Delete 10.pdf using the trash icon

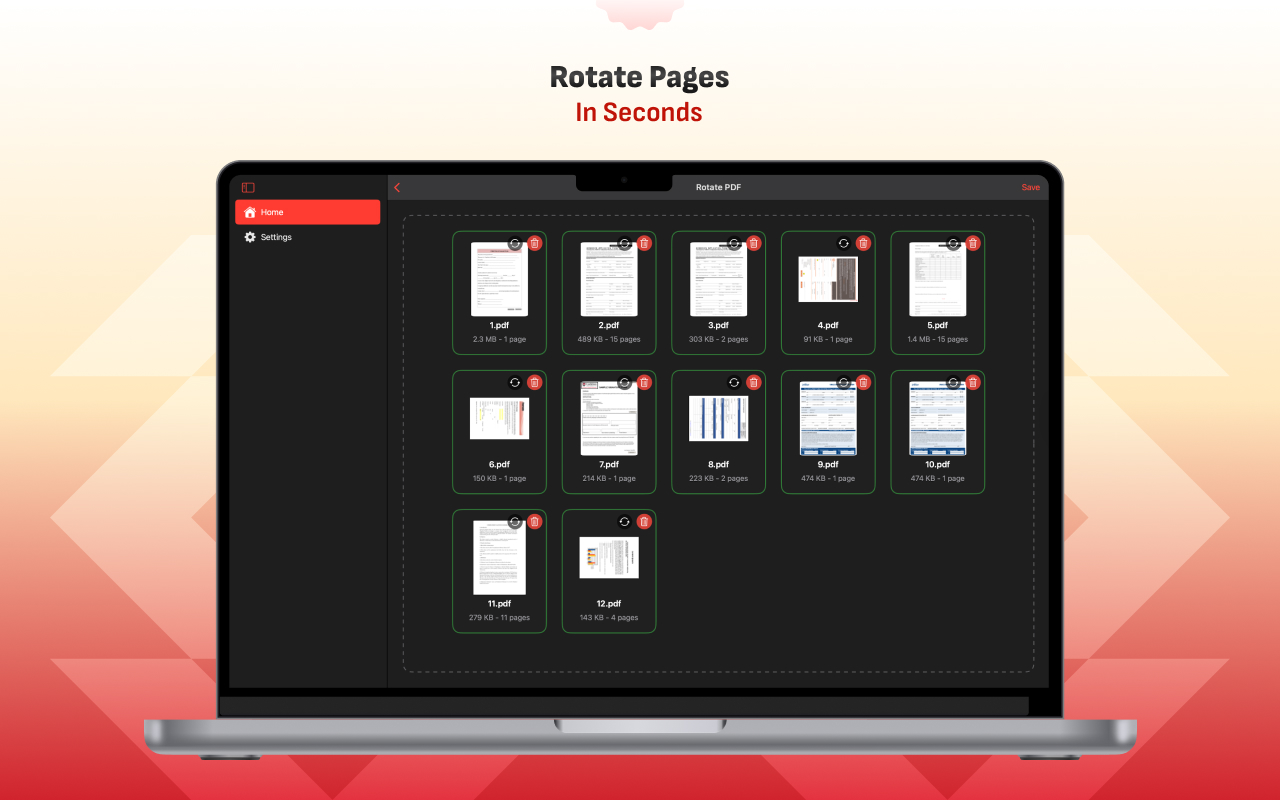(973, 382)
